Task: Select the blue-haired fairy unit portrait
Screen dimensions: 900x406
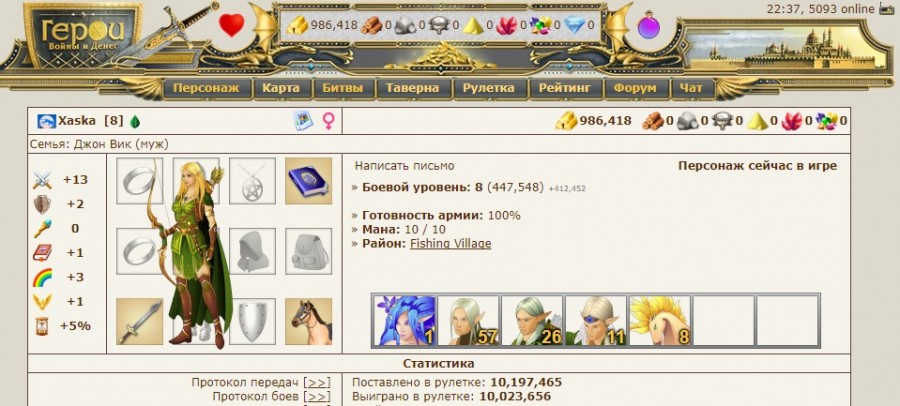Action: point(405,320)
